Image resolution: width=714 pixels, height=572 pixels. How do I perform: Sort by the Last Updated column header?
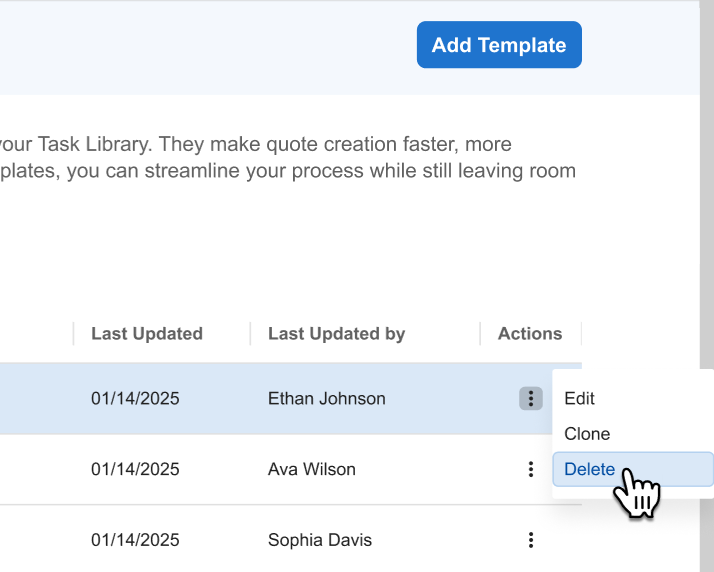pos(147,334)
